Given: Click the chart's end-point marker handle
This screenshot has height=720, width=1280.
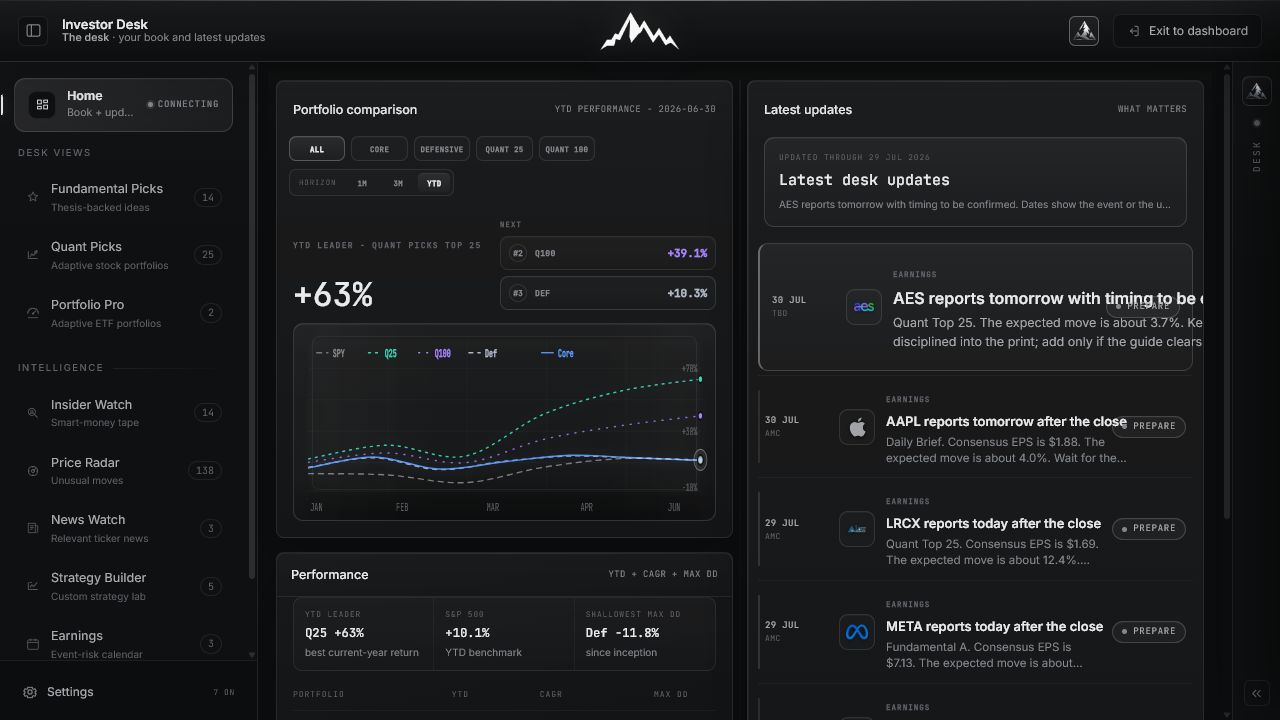Looking at the screenshot, I should click(x=700, y=460).
